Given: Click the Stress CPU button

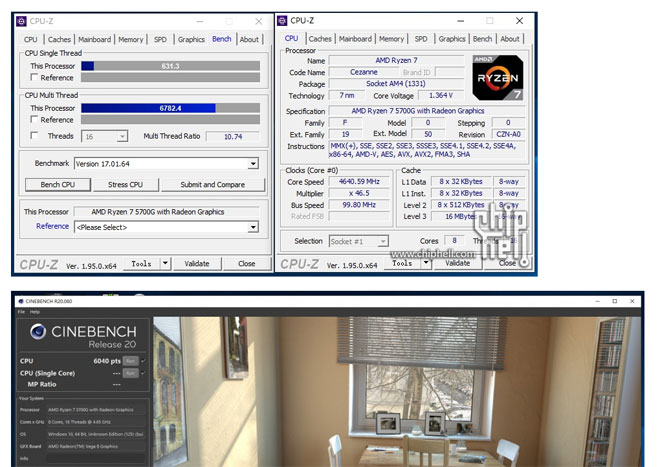Looking at the screenshot, I should click(x=125, y=184).
